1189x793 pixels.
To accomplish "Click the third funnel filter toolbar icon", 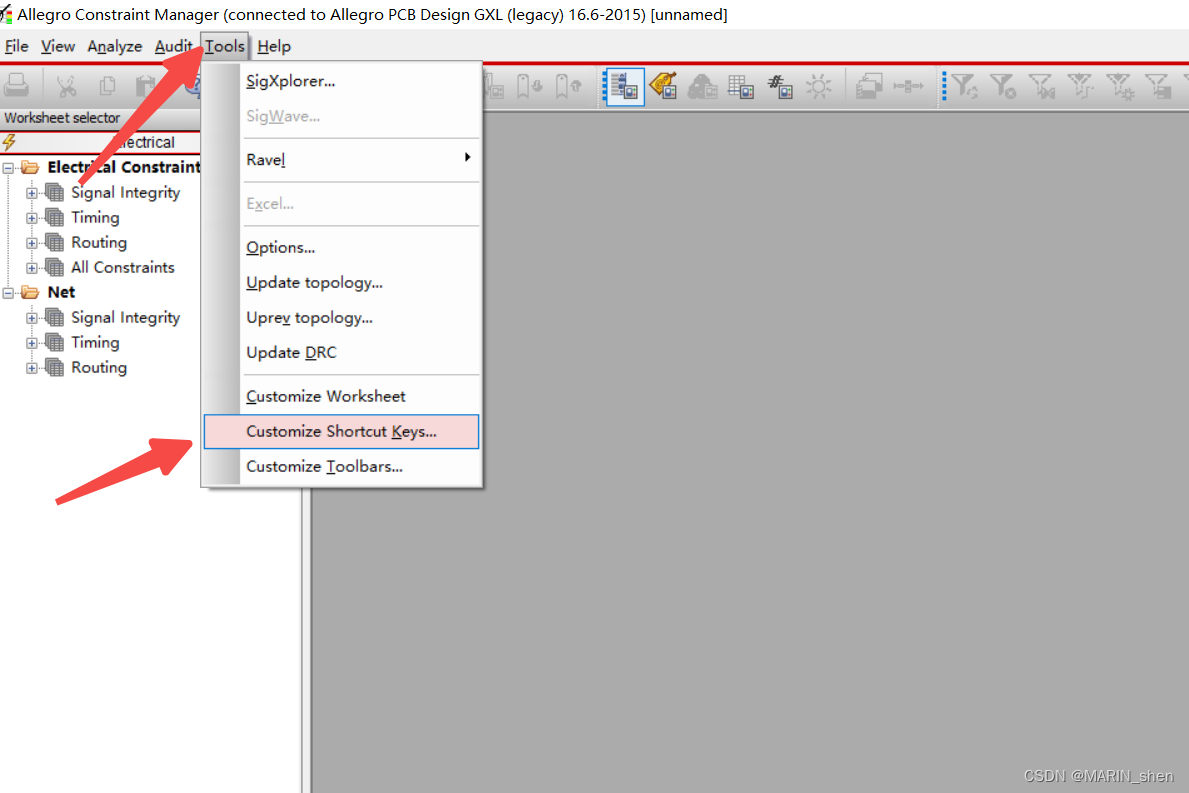I will pos(1042,86).
